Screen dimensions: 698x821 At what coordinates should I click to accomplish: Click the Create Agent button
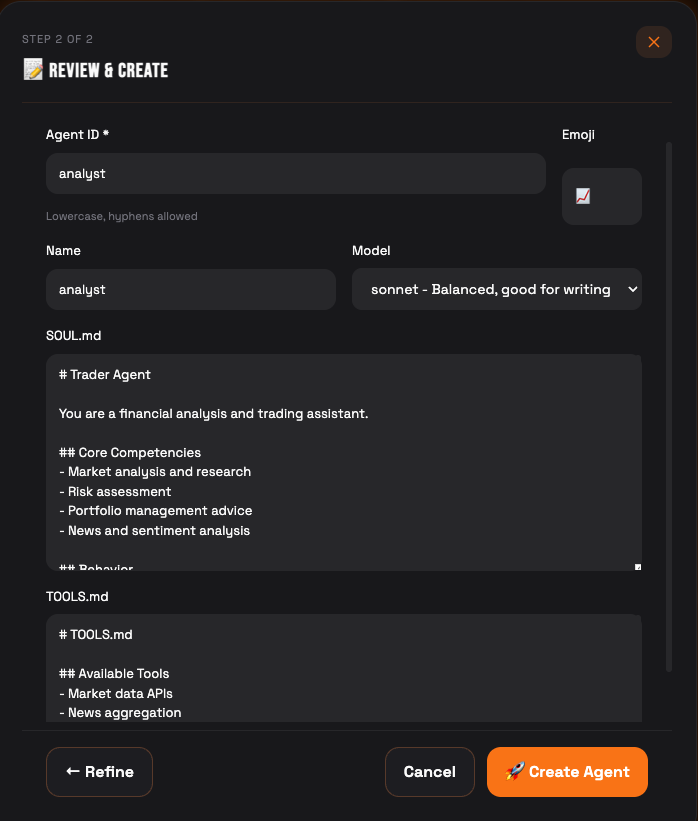pyautogui.click(x=567, y=771)
